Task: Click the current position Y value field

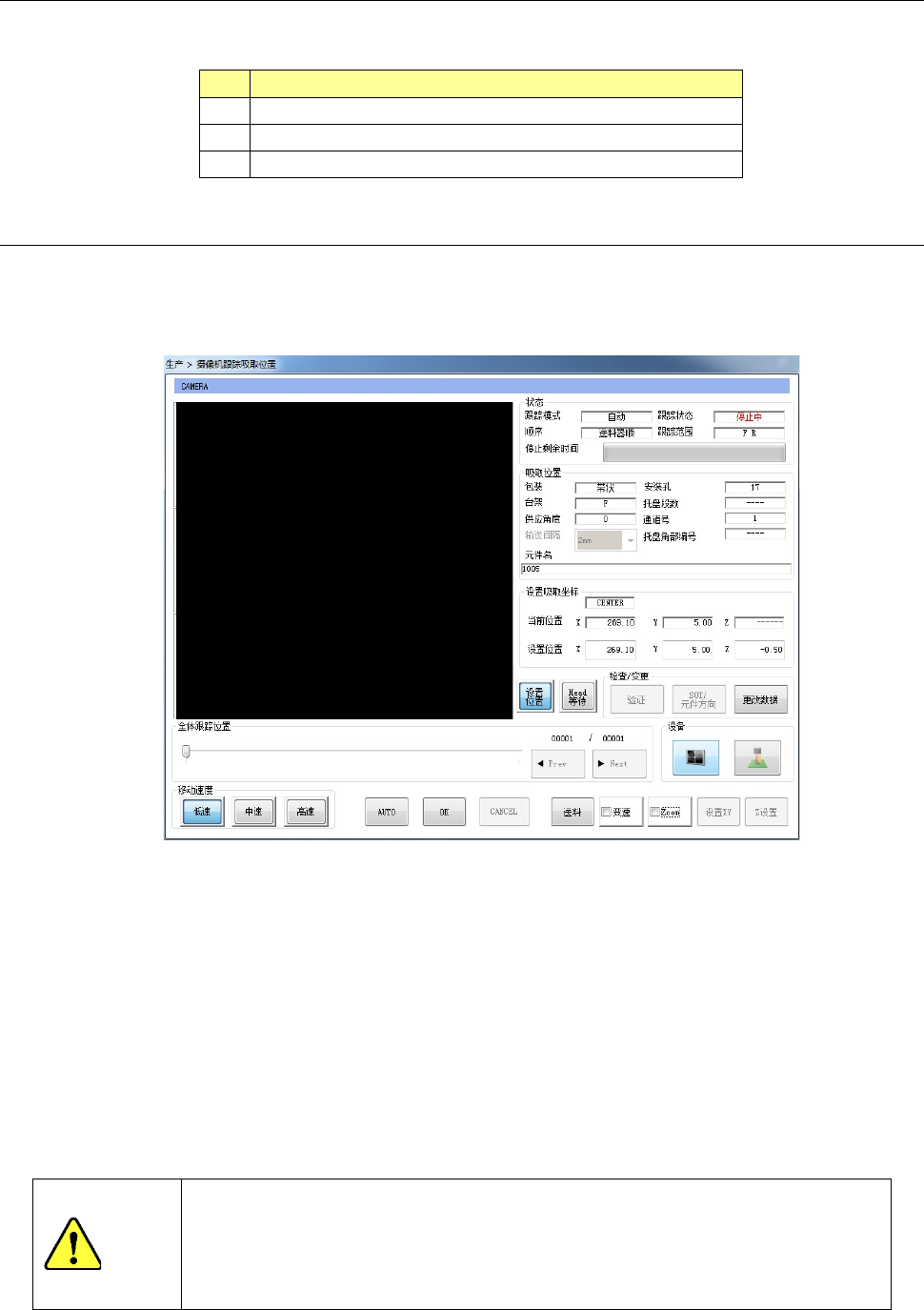Action: coord(688,622)
